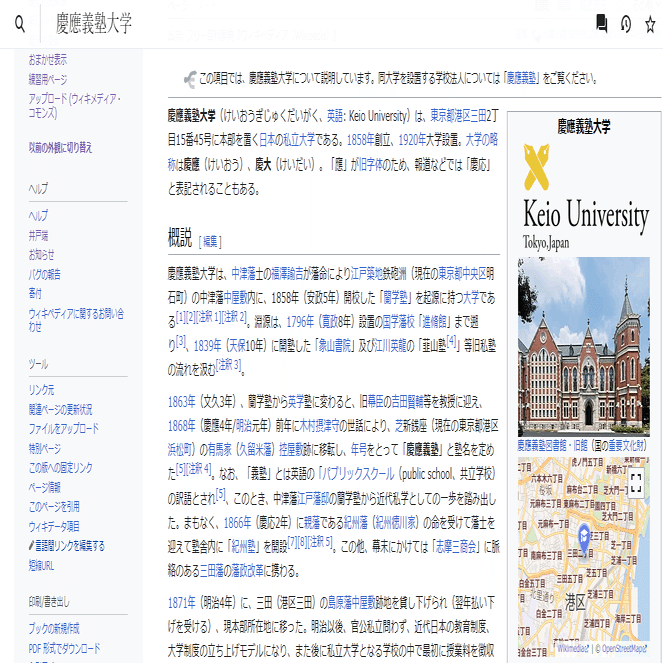Open 特別ページ link
This screenshot has width=663, height=663.
pos(44,448)
